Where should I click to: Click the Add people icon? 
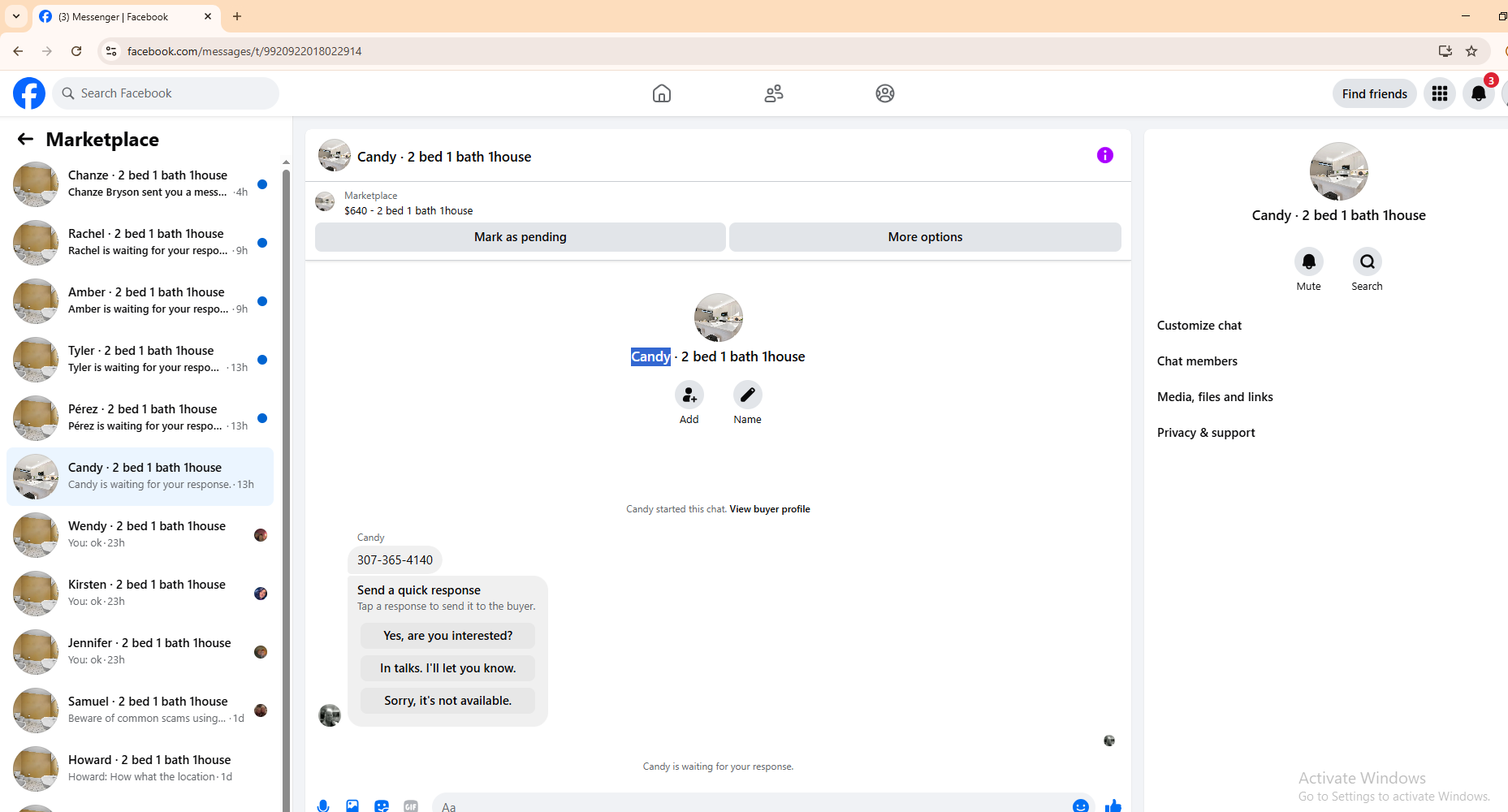[689, 395]
